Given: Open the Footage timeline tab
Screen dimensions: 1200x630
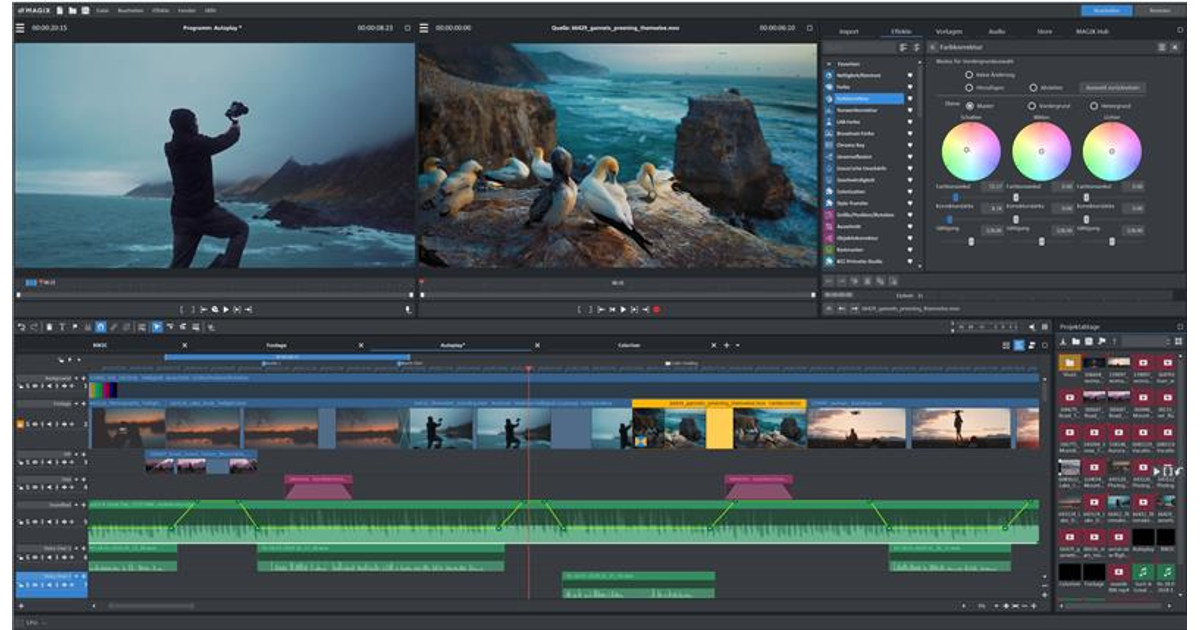Looking at the screenshot, I should pyautogui.click(x=276, y=345).
